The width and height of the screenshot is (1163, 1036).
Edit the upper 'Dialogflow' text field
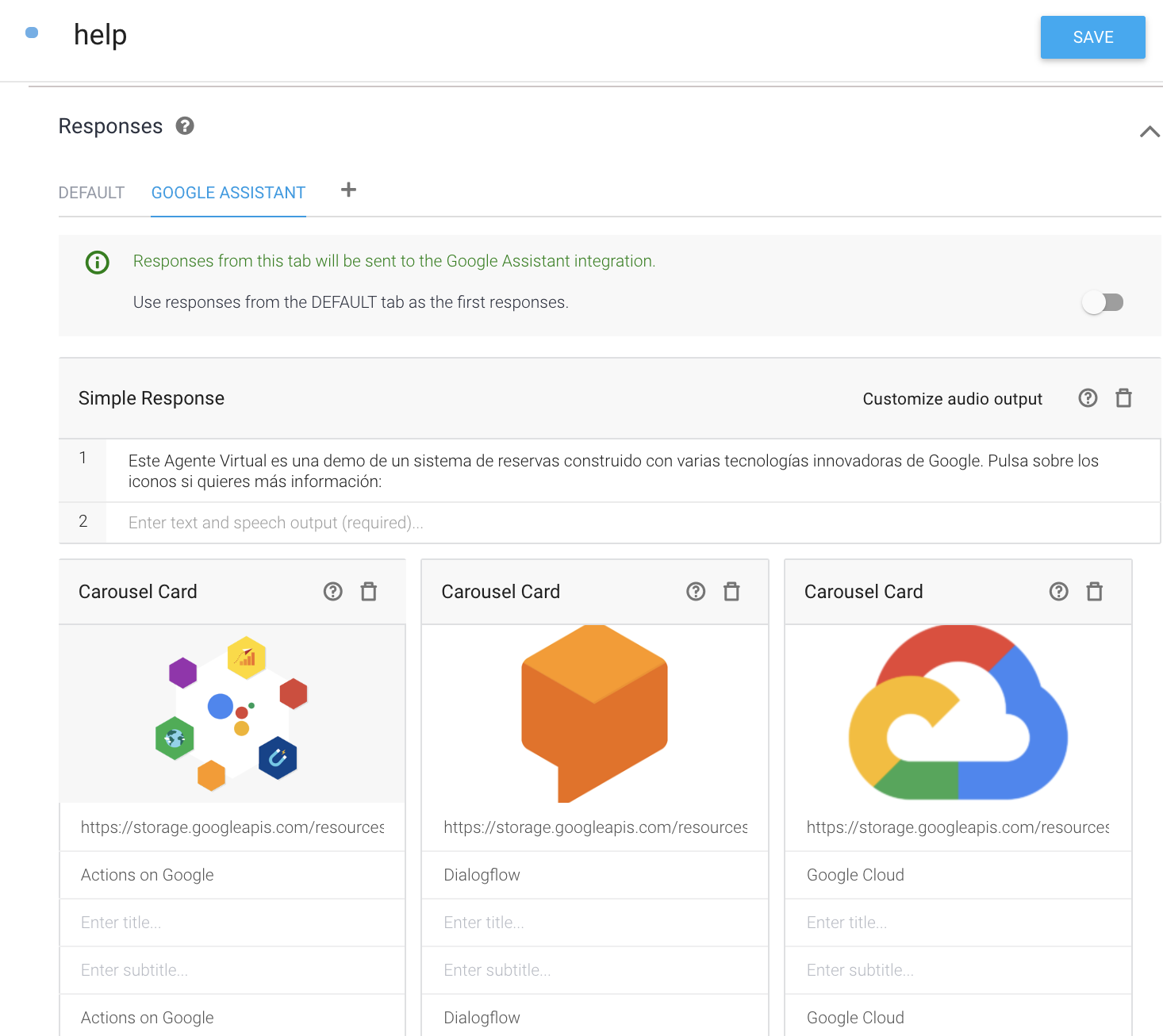(x=595, y=875)
